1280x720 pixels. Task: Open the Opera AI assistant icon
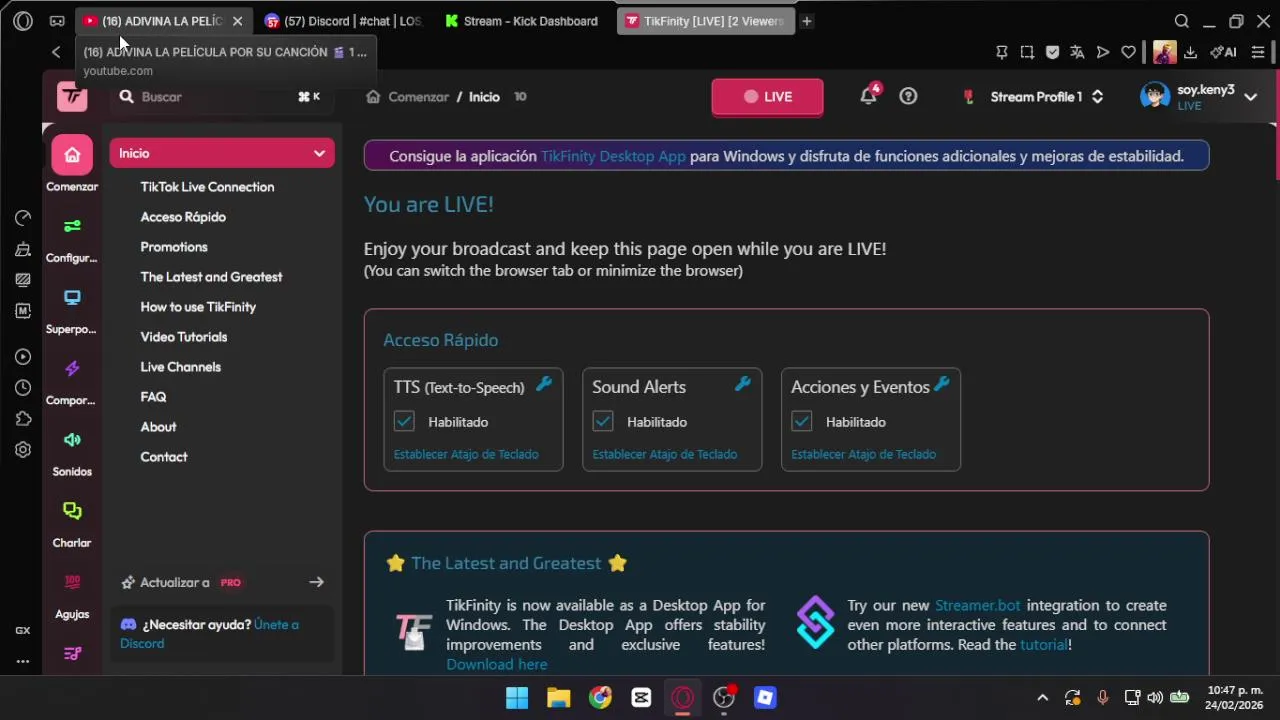(x=1223, y=52)
